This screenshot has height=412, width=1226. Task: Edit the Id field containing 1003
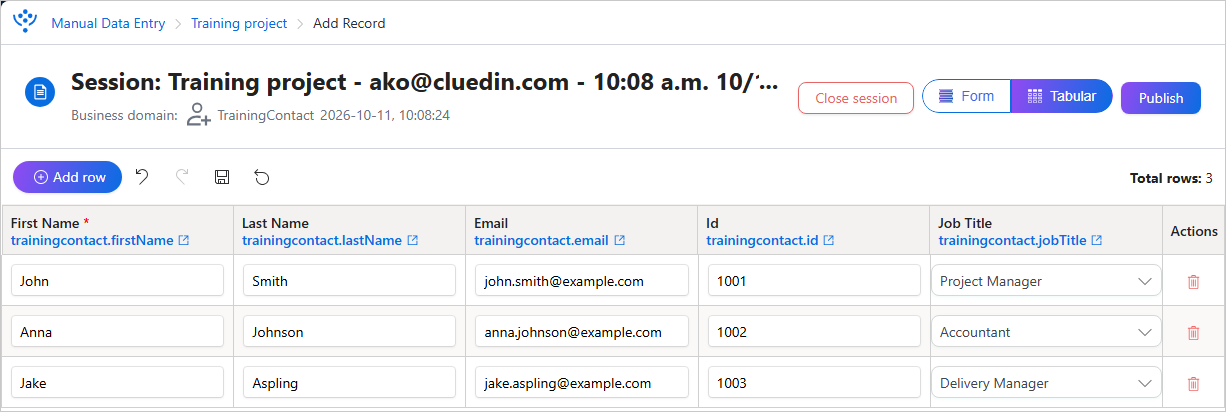point(814,383)
